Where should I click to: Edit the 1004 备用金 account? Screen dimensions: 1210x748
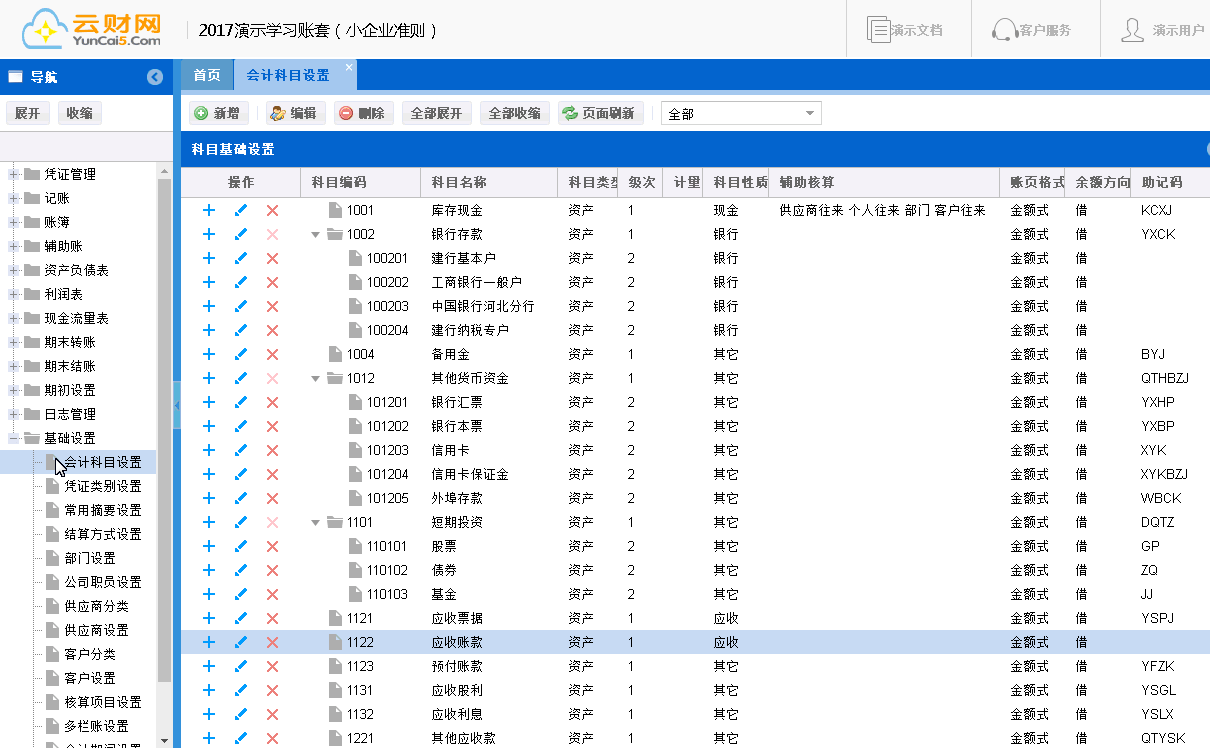pyautogui.click(x=240, y=354)
